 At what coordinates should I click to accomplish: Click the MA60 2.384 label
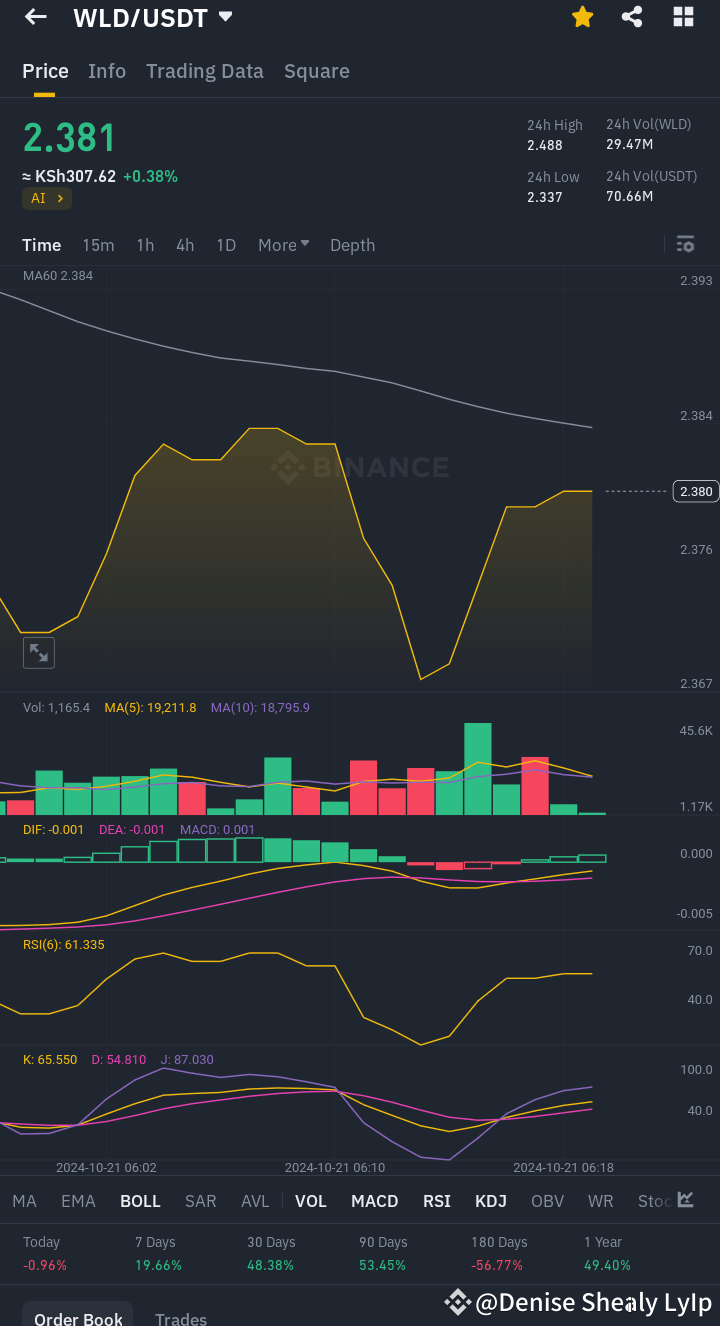coord(58,275)
